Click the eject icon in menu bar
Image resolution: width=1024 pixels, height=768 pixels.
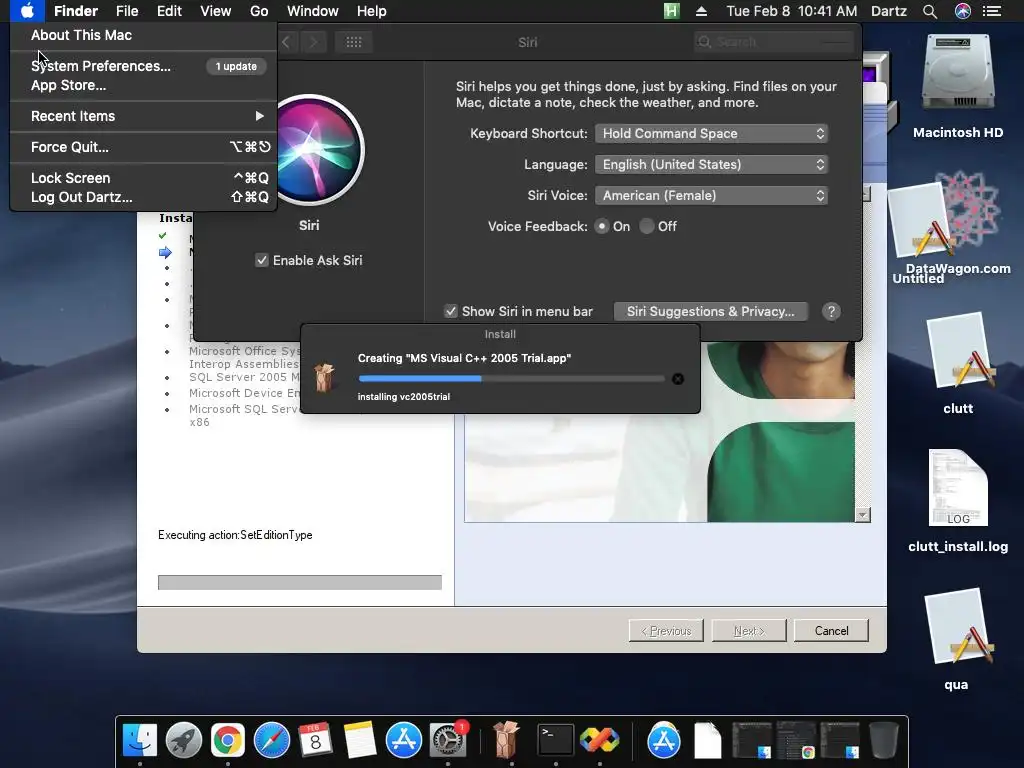(701, 11)
